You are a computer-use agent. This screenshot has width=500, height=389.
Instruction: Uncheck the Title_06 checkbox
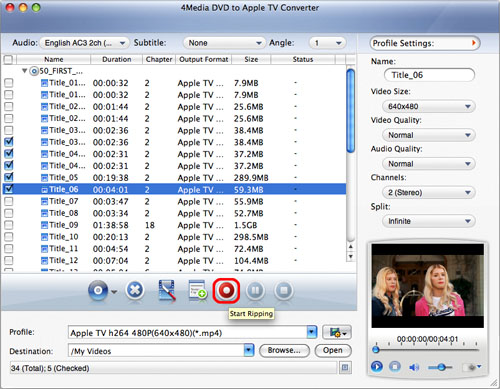(x=9, y=189)
